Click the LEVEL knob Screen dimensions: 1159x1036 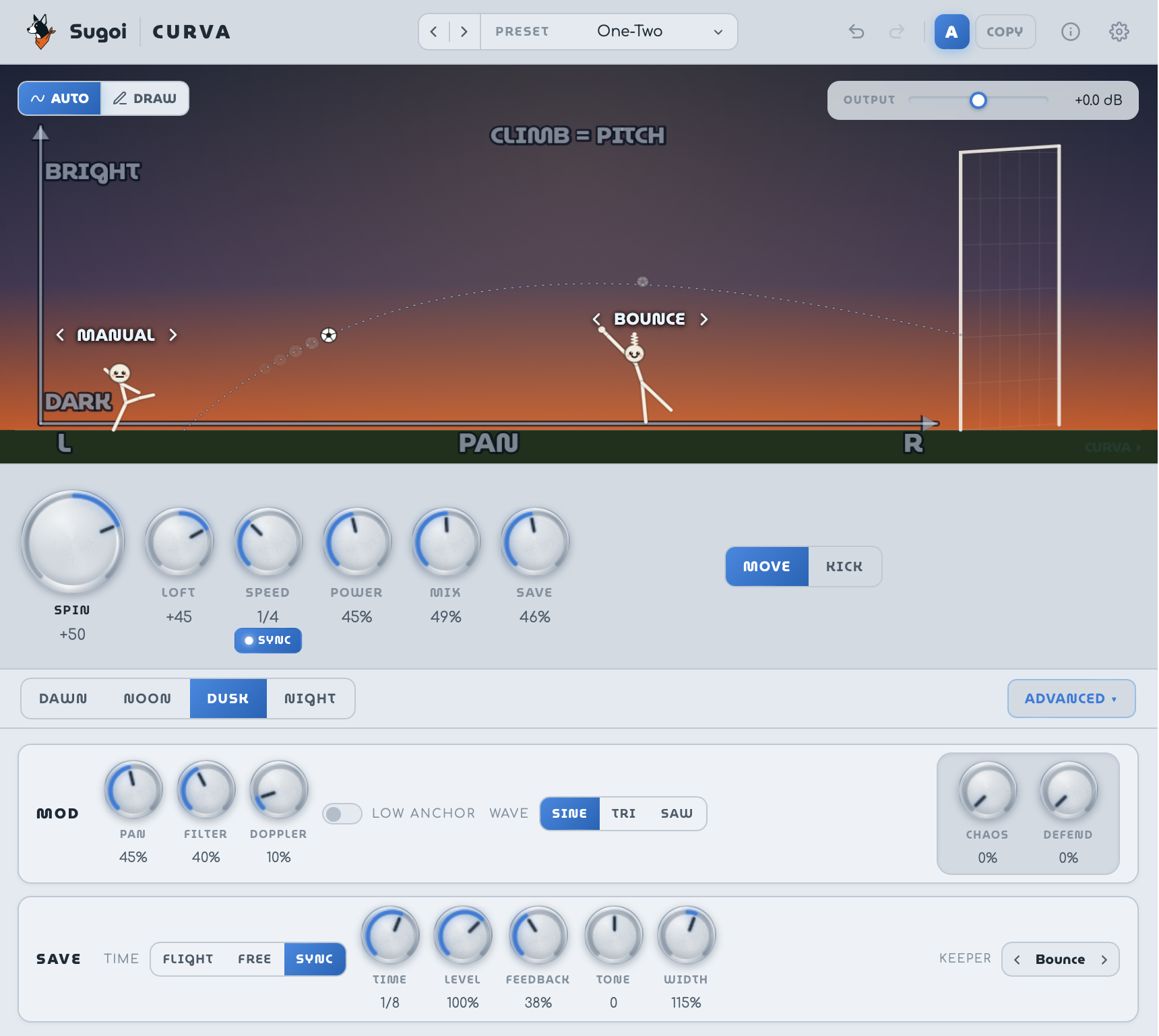pyautogui.click(x=462, y=936)
